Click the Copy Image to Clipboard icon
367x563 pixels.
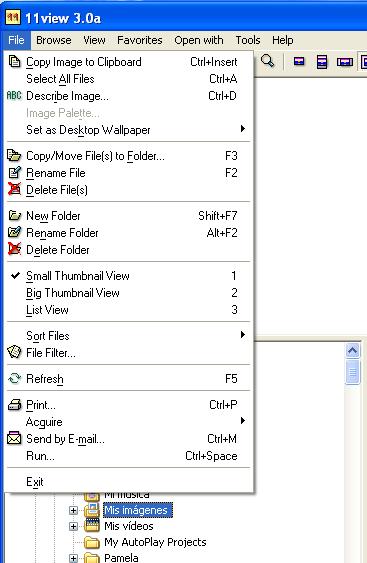pos(14,62)
